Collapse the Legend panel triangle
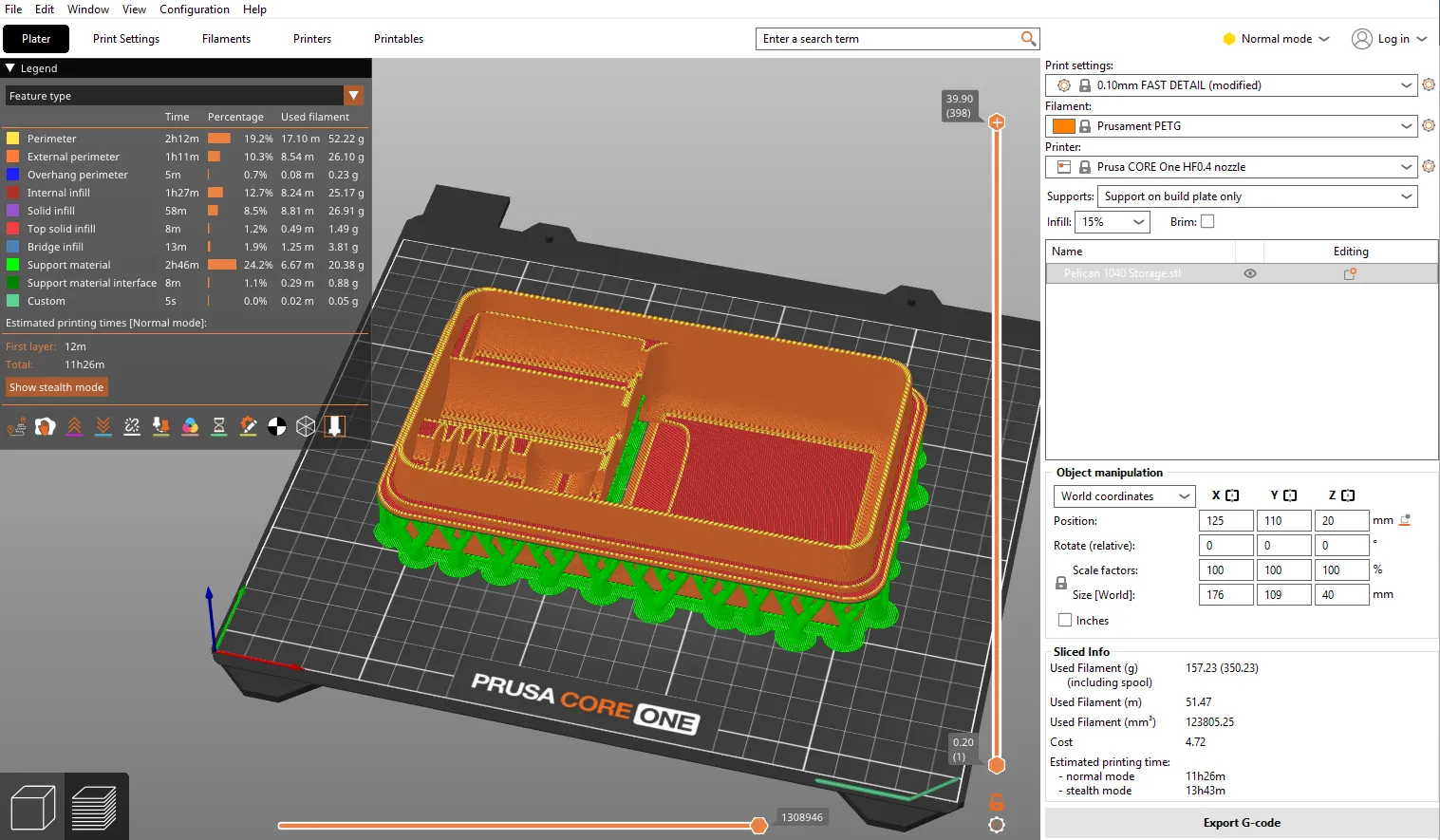 pyautogui.click(x=10, y=68)
